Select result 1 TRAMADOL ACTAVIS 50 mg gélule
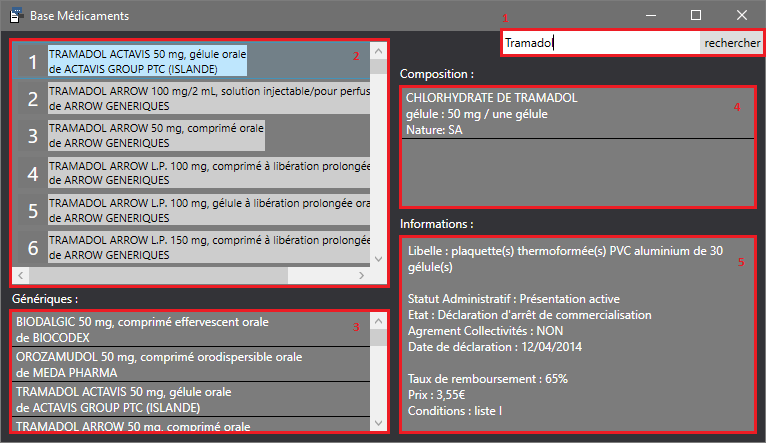This screenshot has width=766, height=443. [x=192, y=62]
